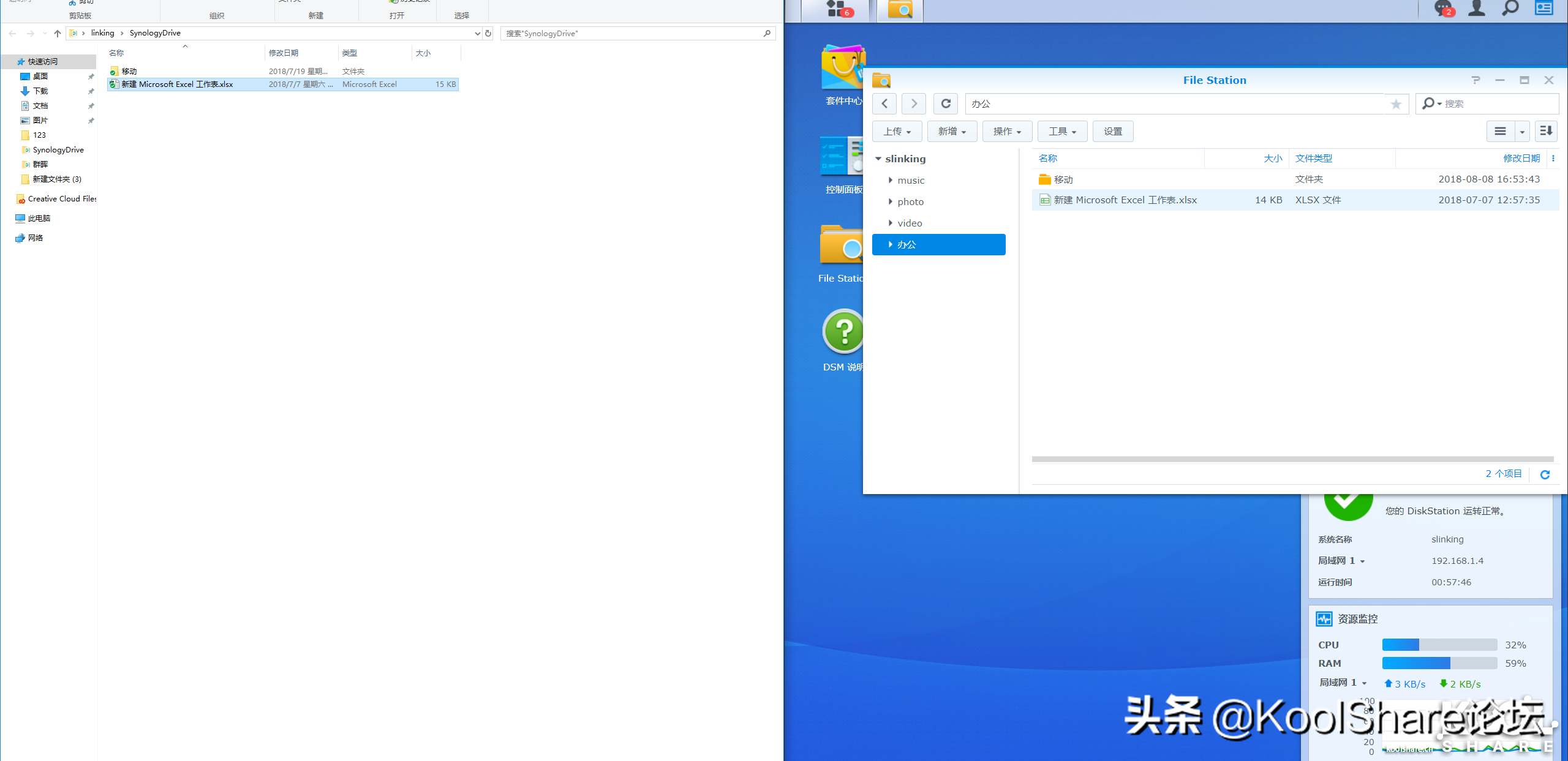Click the 设置 settings button
The height and width of the screenshot is (761, 1568).
[x=1112, y=132]
